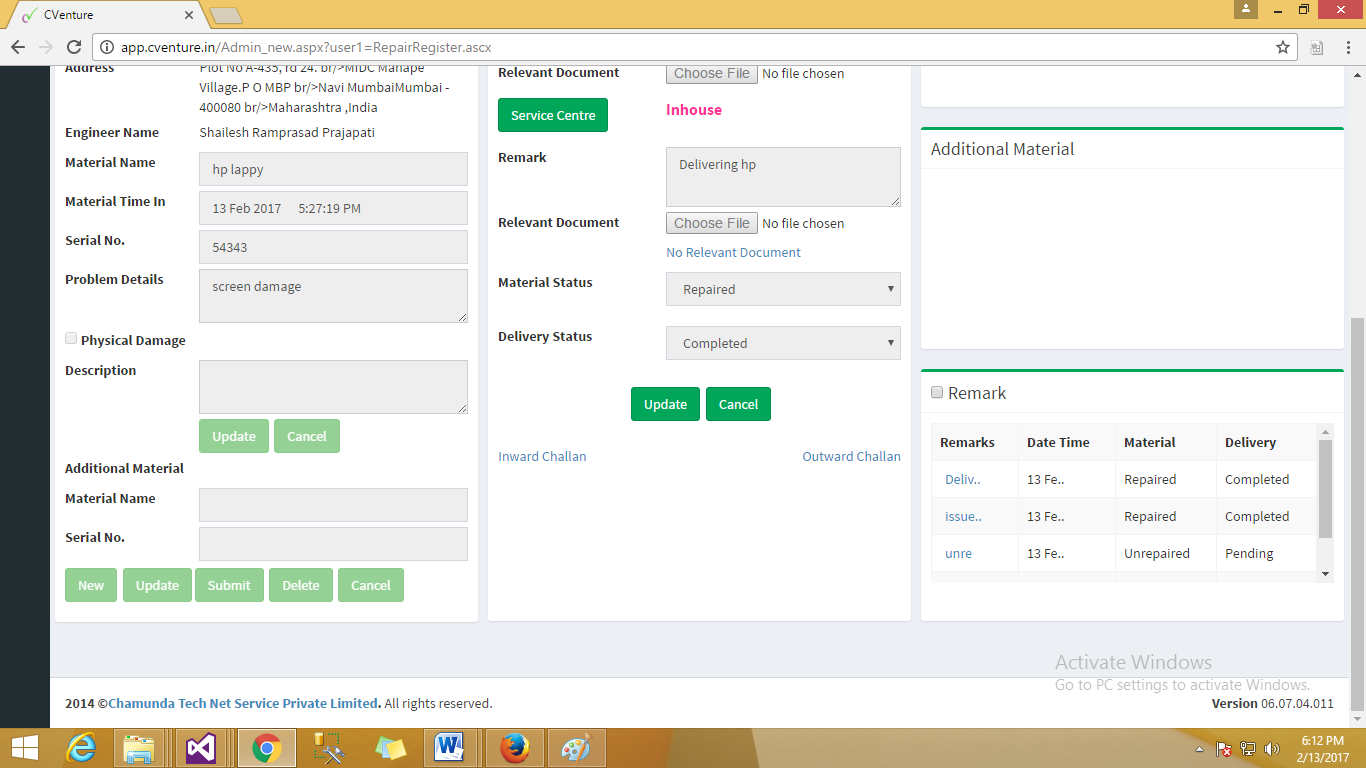
Task: Open No Relevant Document link
Action: point(733,252)
